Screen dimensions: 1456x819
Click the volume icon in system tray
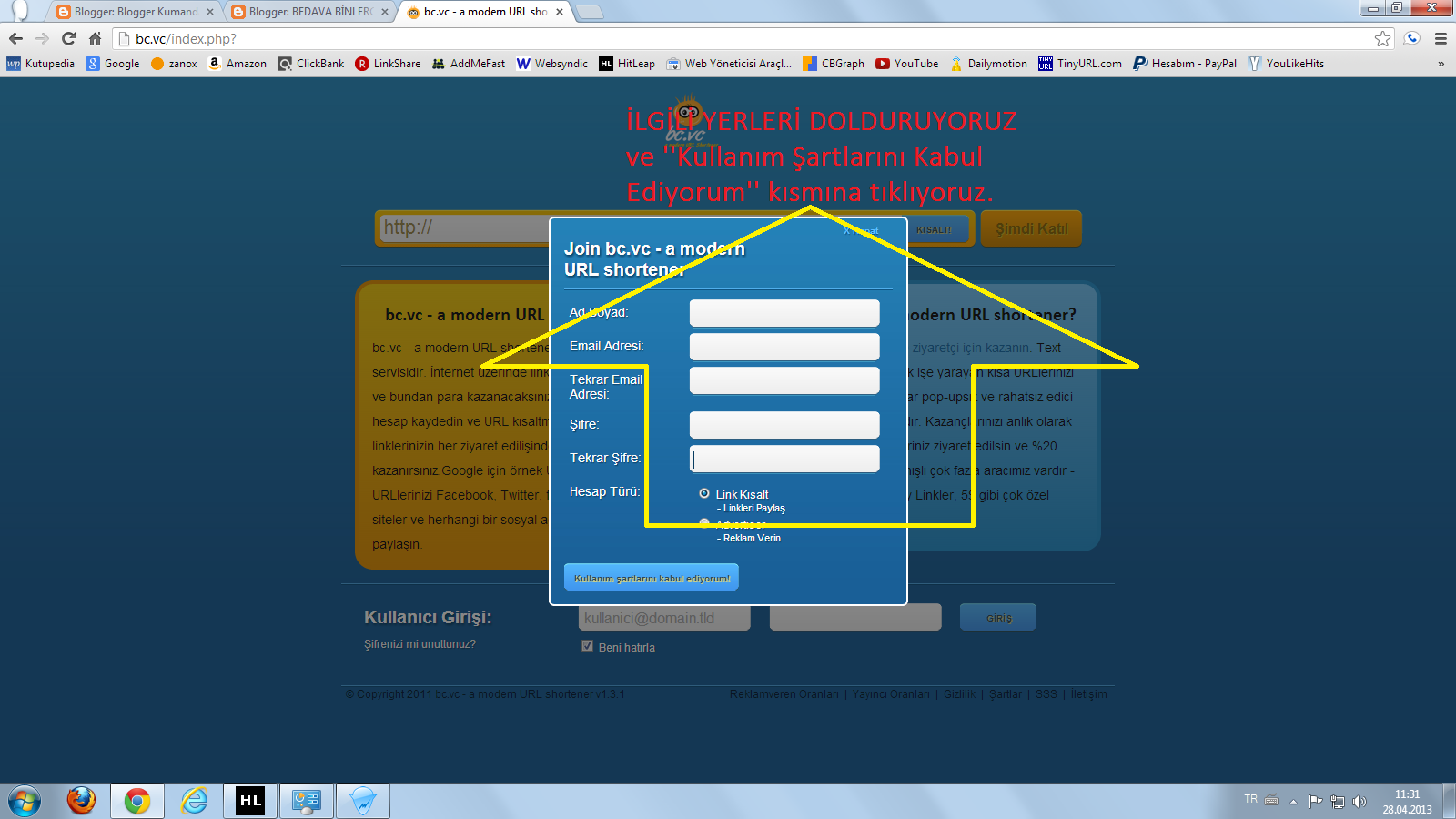1360,802
